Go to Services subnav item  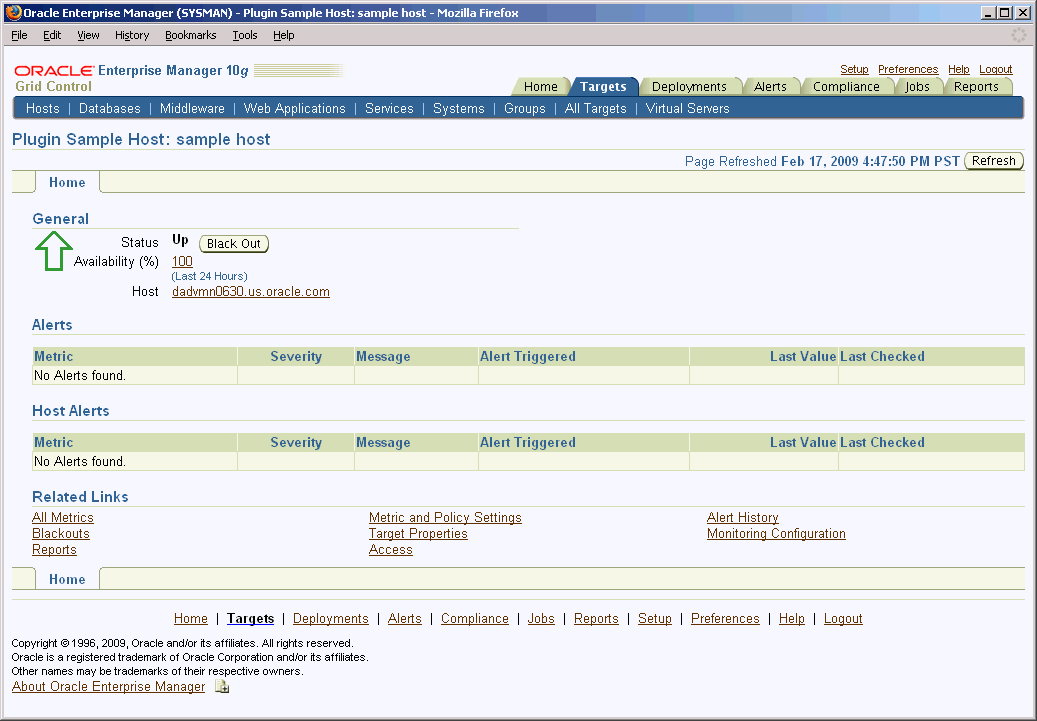389,108
